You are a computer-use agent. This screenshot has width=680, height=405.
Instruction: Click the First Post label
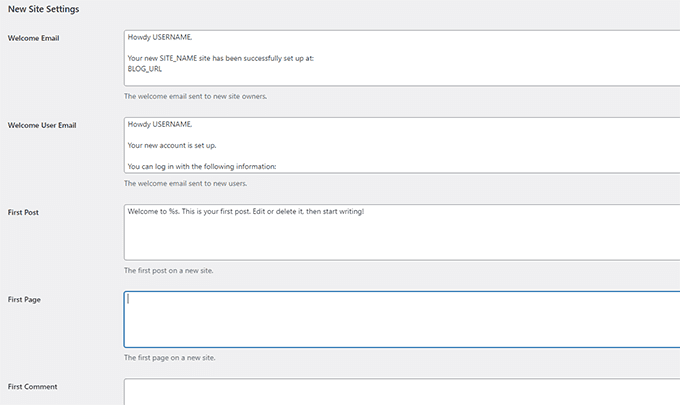point(23,212)
